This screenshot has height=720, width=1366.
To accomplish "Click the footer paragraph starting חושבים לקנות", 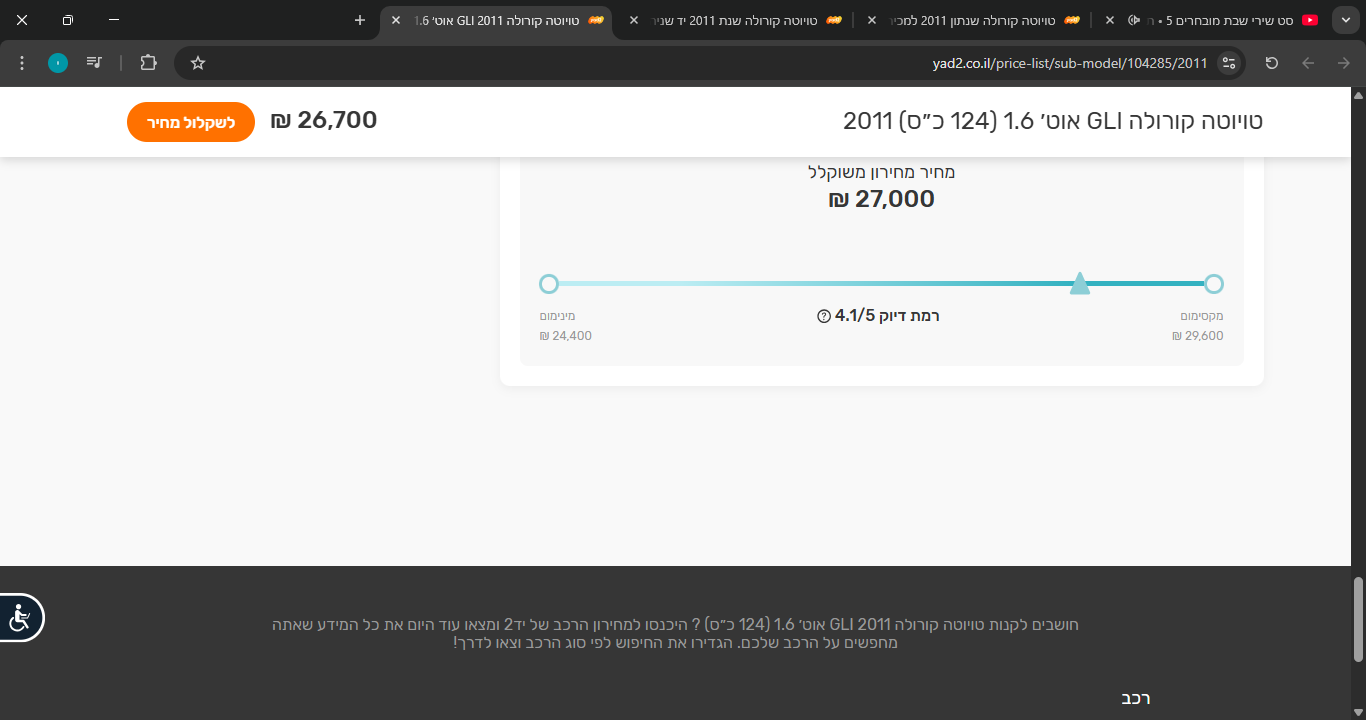I will pyautogui.click(x=676, y=634).
